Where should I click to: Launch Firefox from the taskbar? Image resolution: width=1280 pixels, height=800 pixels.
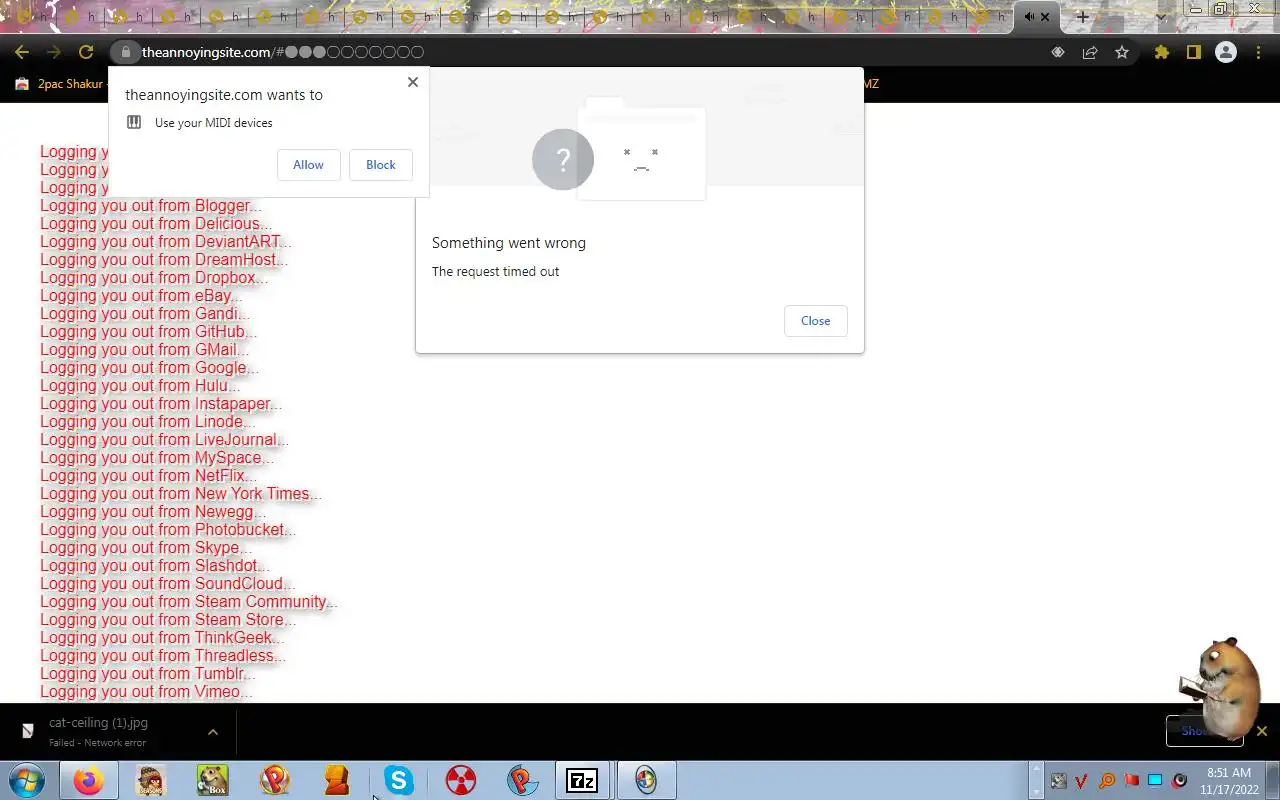point(89,780)
